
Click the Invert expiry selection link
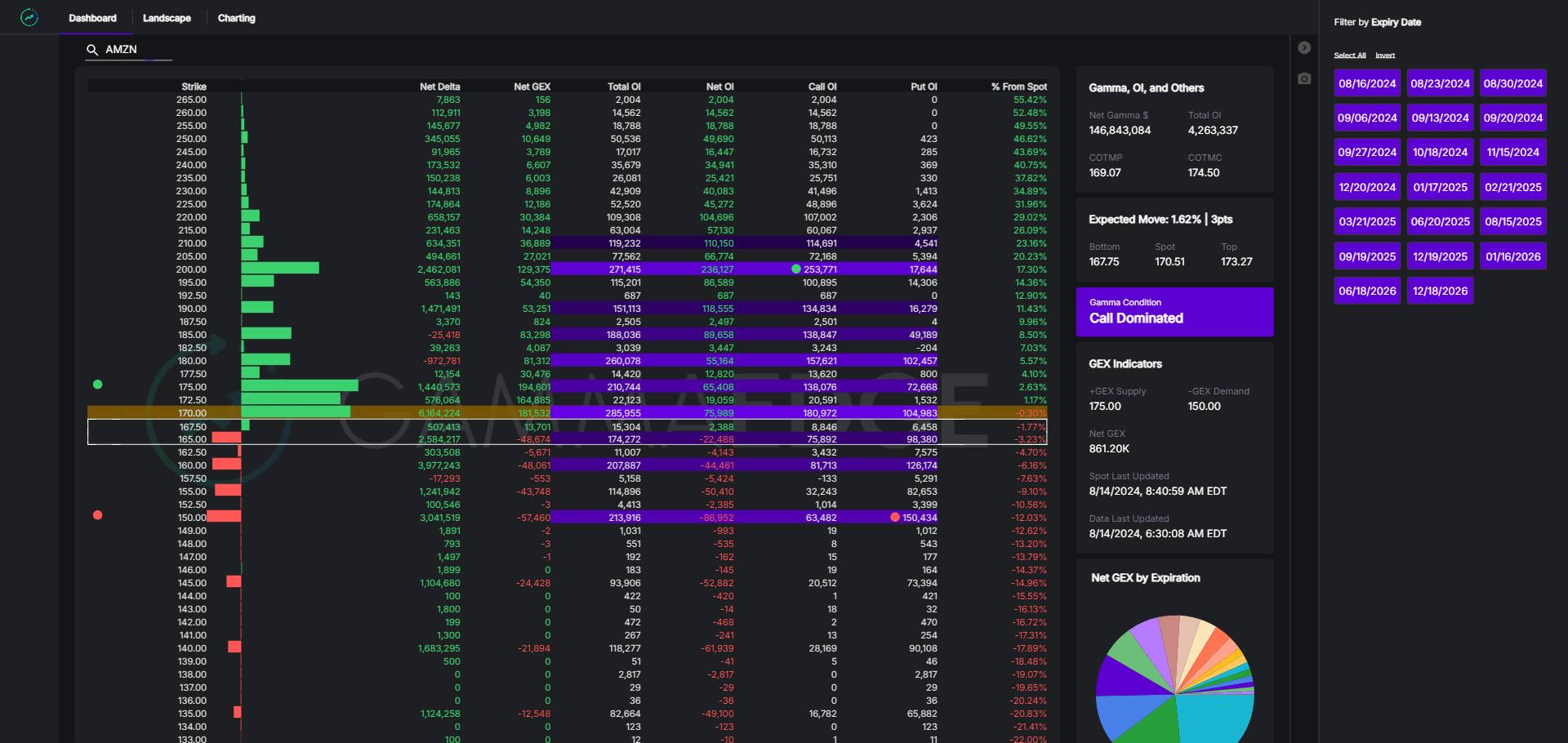(x=1385, y=56)
